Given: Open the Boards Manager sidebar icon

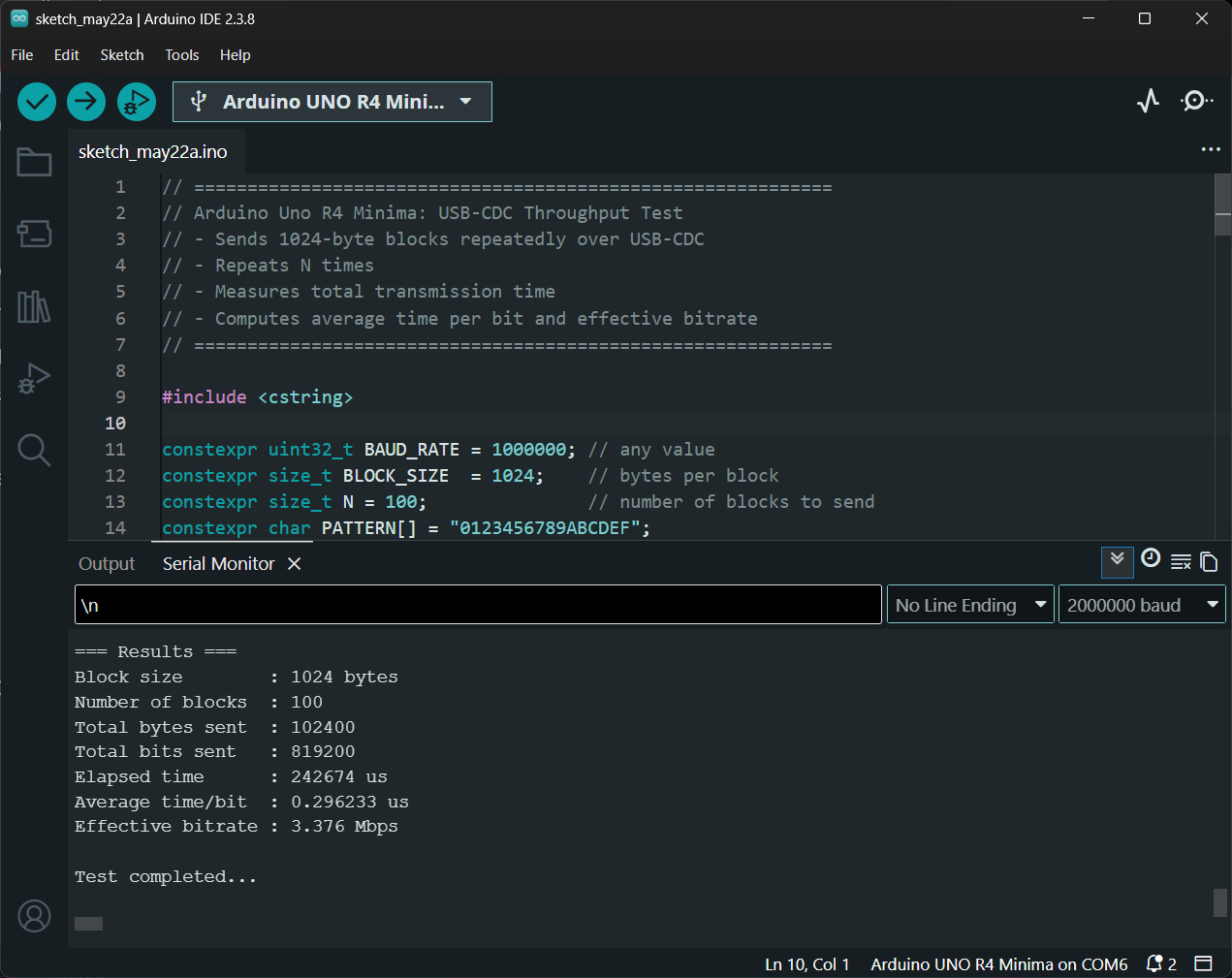Looking at the screenshot, I should [x=34, y=234].
